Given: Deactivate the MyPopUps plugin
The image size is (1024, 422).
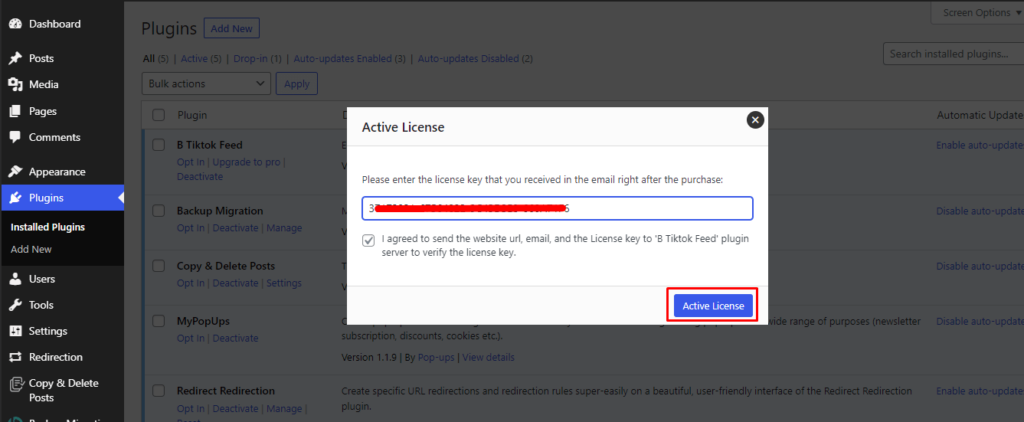Looking at the screenshot, I should tap(235, 338).
